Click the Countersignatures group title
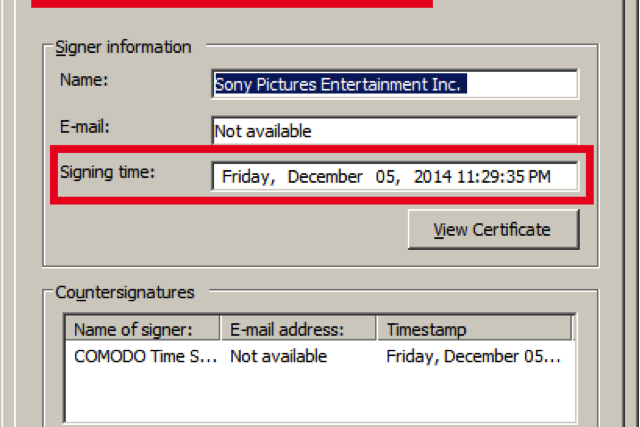Screen dimensions: 640x427 tap(124, 293)
